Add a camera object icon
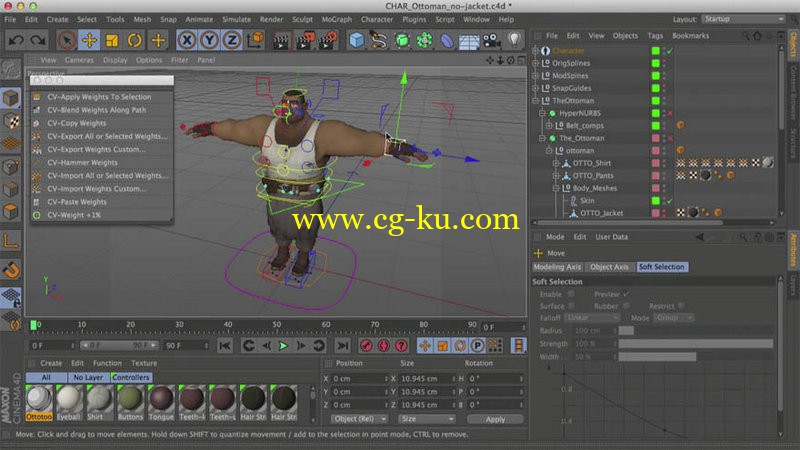The width and height of the screenshot is (800, 450). click(492, 40)
